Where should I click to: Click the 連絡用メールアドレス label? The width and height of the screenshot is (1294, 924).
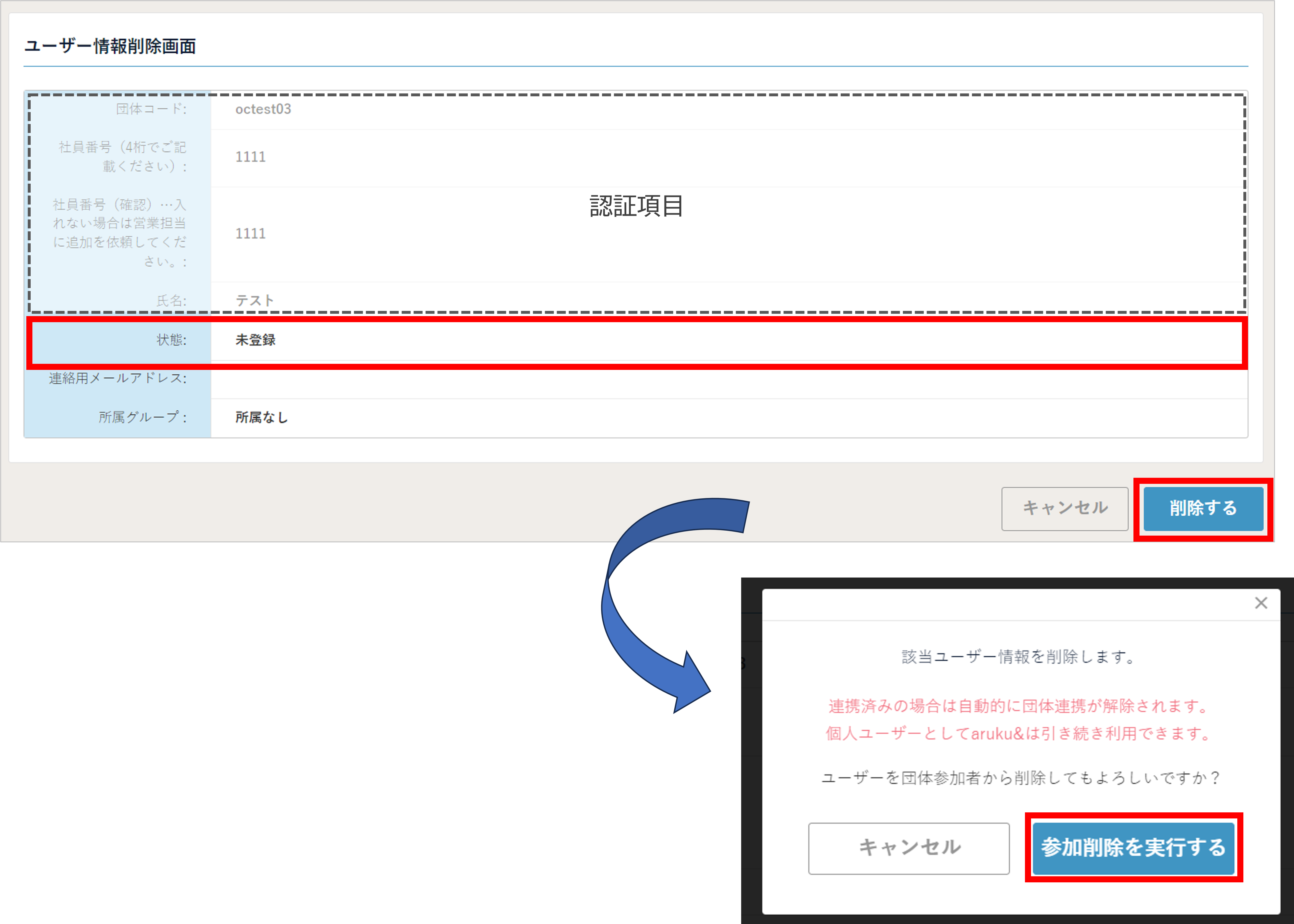pyautogui.click(x=118, y=378)
